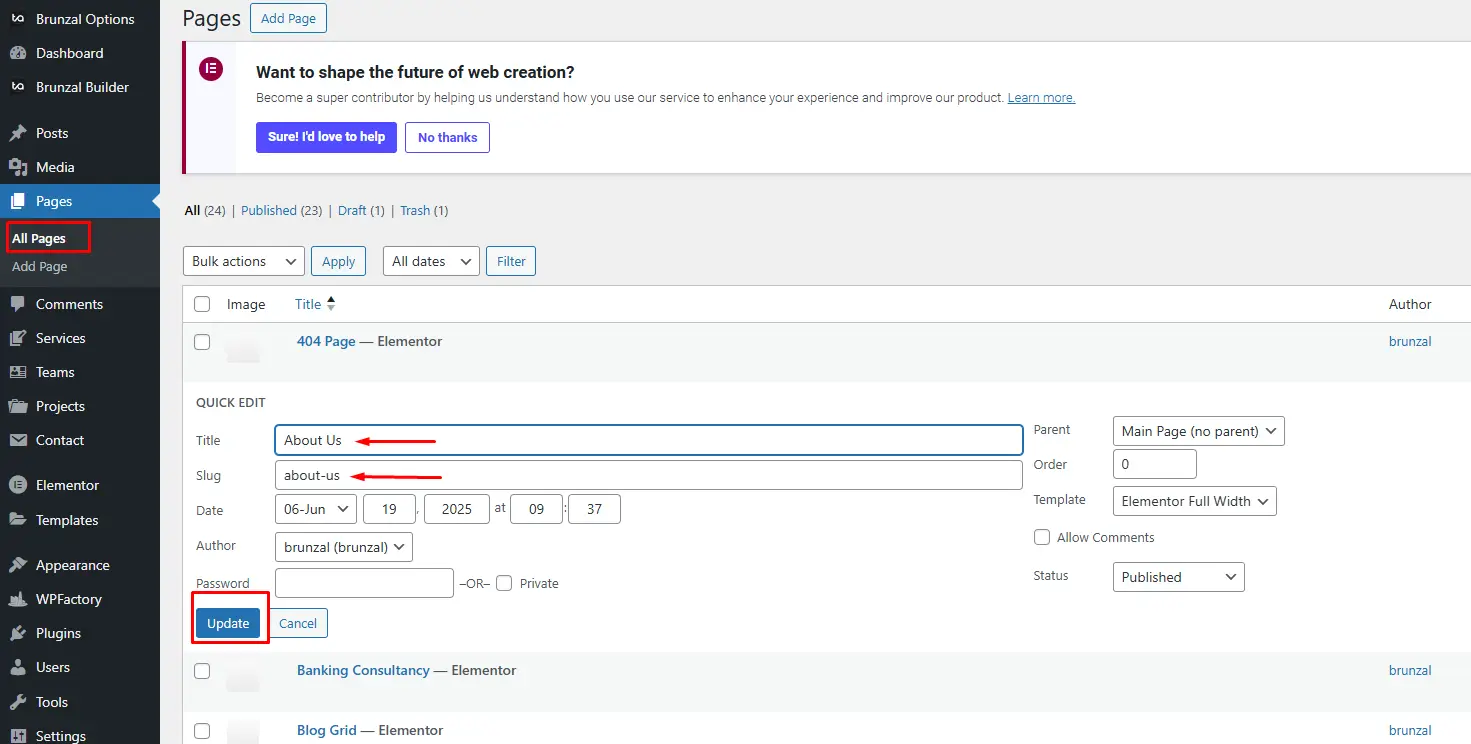The height and width of the screenshot is (744, 1471).
Task: Click the Comments speech bubble icon
Action: [x=17, y=304]
